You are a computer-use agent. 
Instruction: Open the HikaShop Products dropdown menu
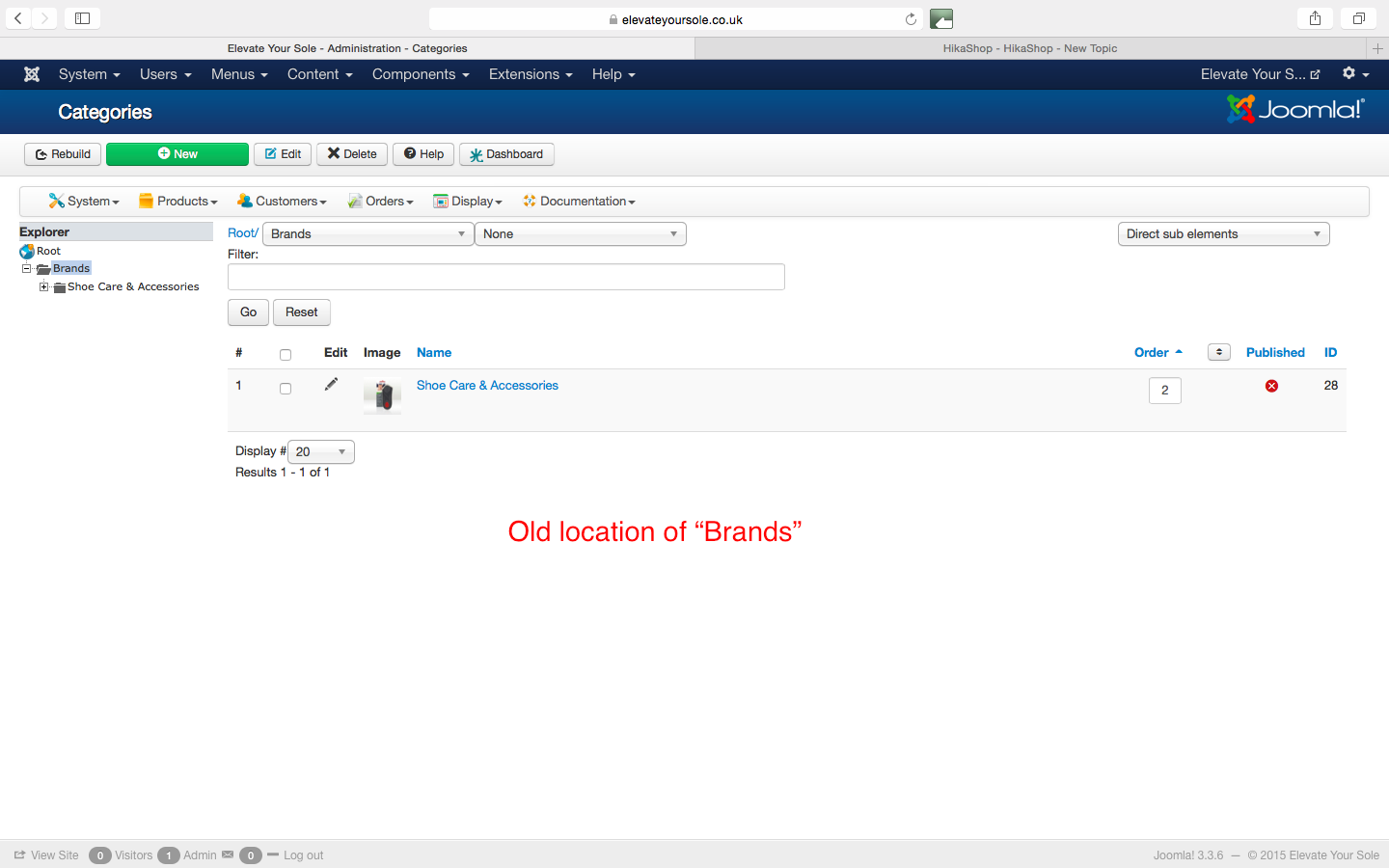tap(178, 202)
